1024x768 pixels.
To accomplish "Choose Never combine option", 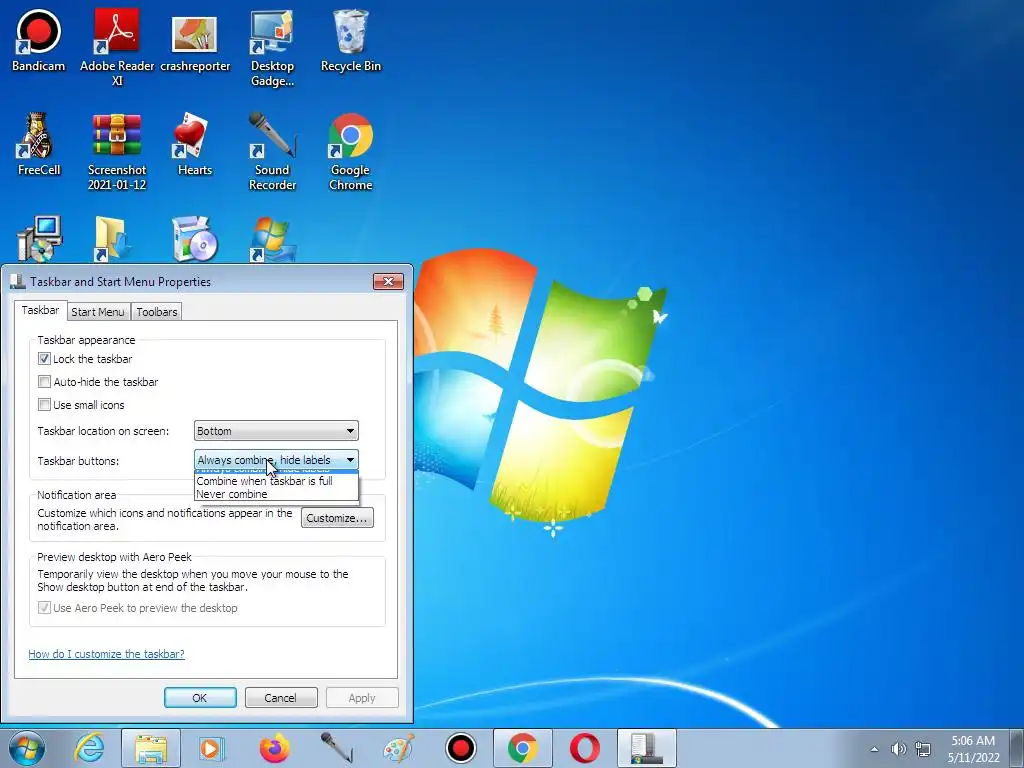I will pos(276,494).
